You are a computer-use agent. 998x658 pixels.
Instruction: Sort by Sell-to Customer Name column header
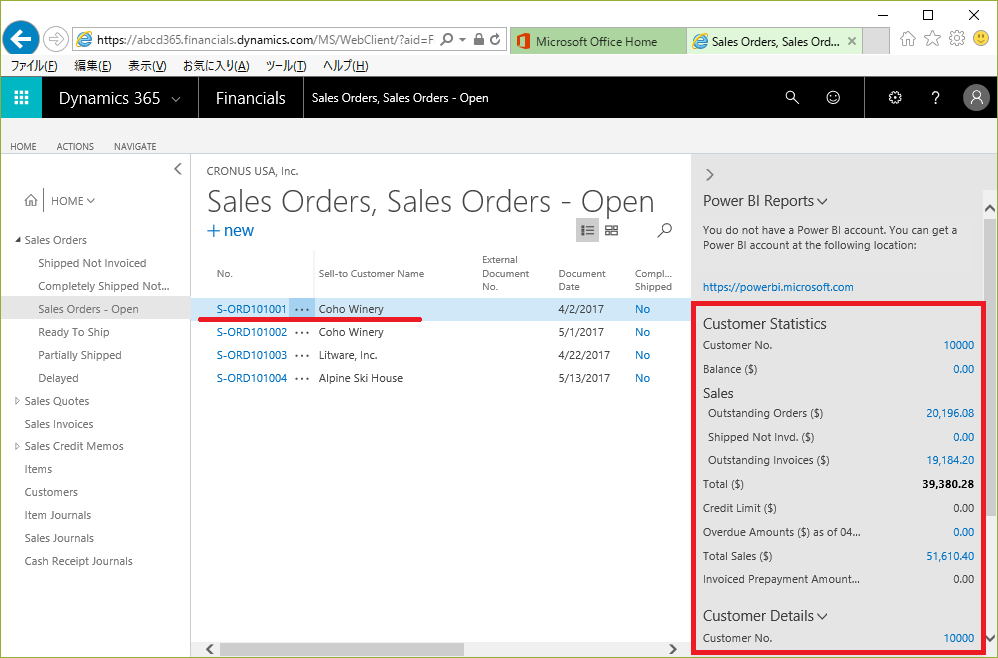[371, 274]
